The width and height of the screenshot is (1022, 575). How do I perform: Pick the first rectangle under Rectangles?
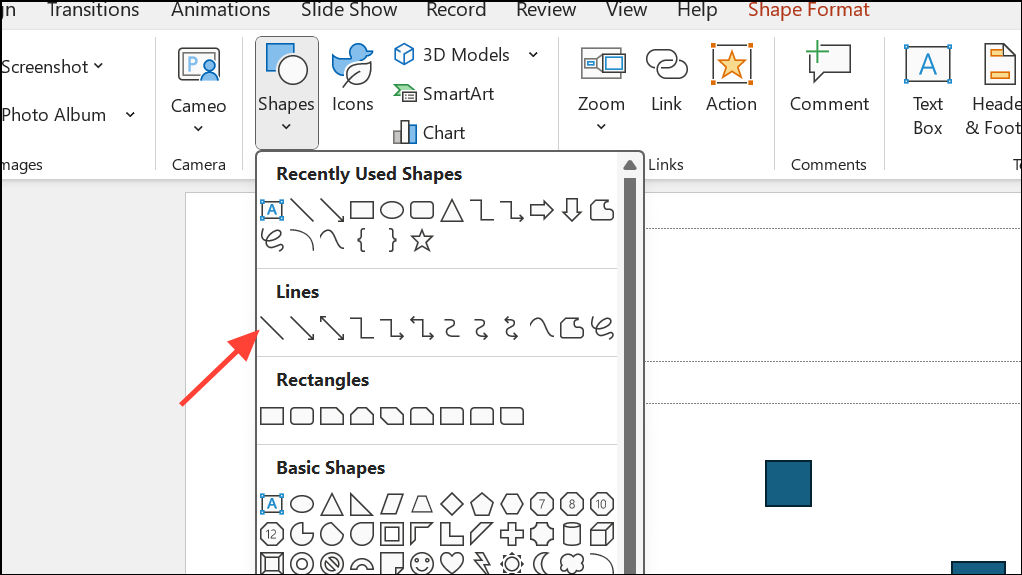[x=272, y=416]
